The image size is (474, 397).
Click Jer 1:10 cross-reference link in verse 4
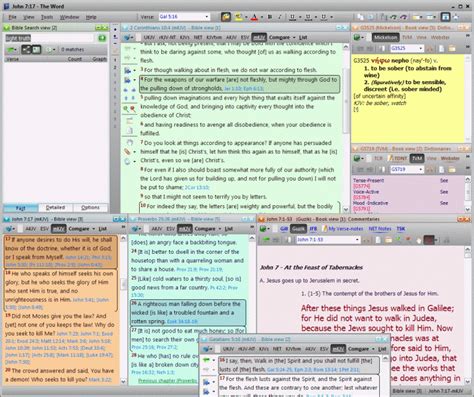[233, 89]
